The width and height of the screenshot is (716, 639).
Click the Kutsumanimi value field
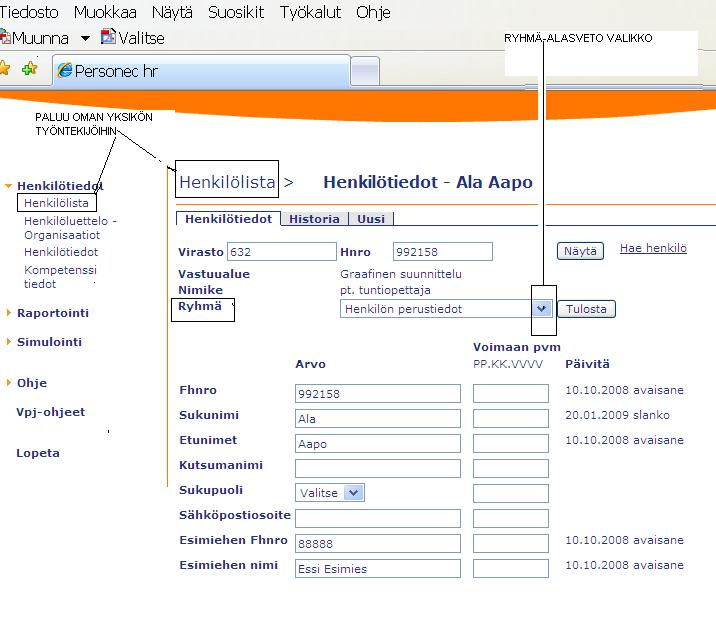tap(378, 468)
